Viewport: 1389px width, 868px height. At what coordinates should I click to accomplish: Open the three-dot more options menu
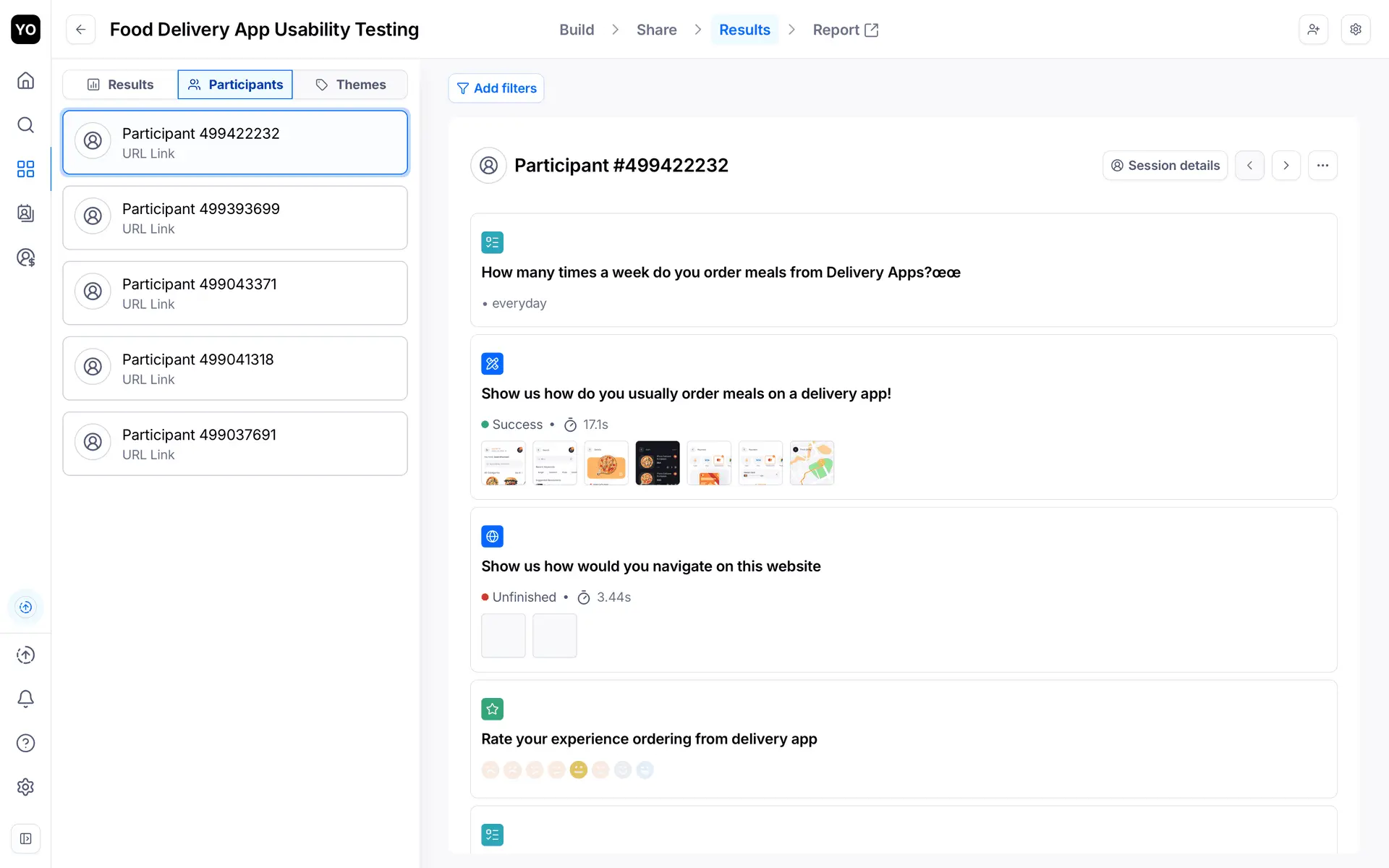(1322, 166)
